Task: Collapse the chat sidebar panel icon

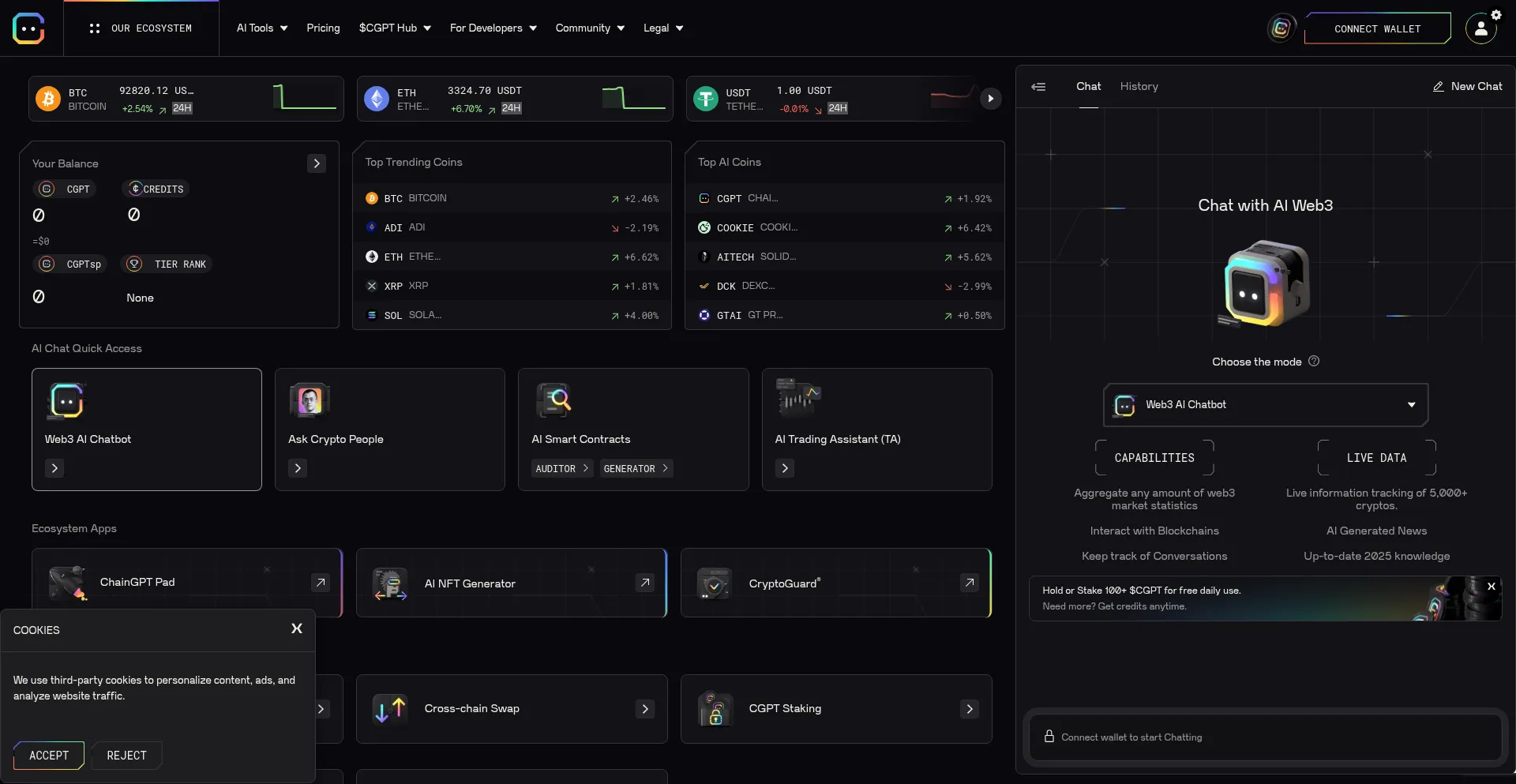Action: (1038, 87)
